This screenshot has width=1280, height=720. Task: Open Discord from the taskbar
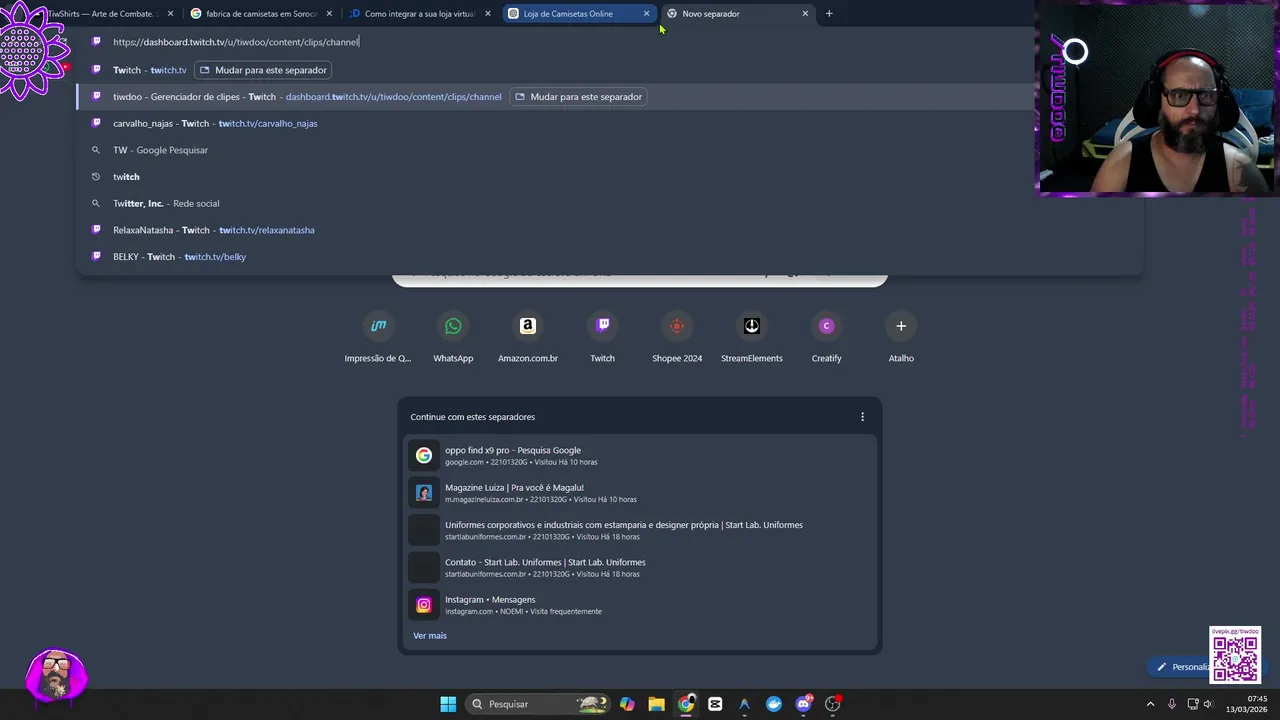tap(803, 704)
